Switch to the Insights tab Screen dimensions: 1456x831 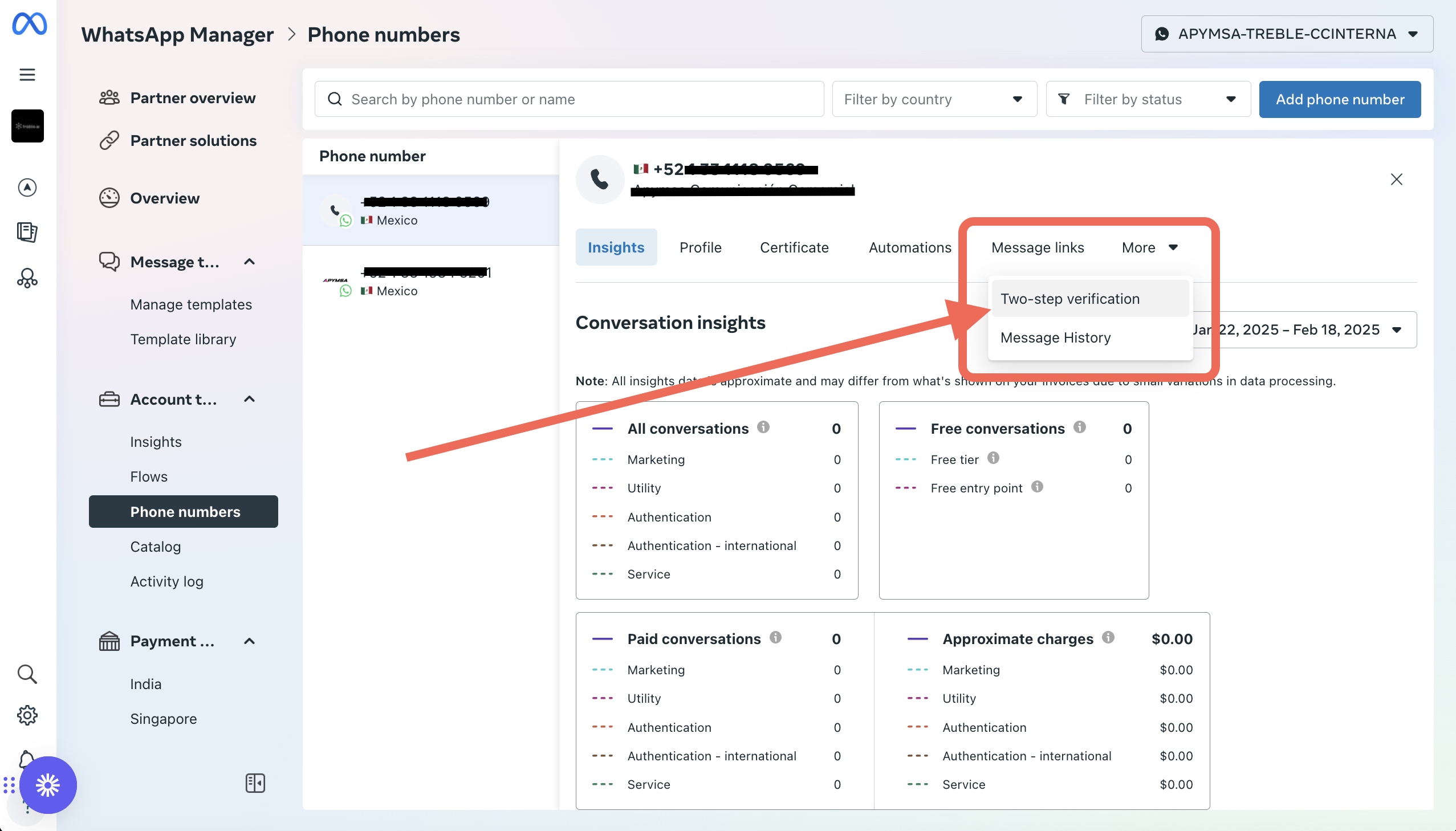coord(616,247)
